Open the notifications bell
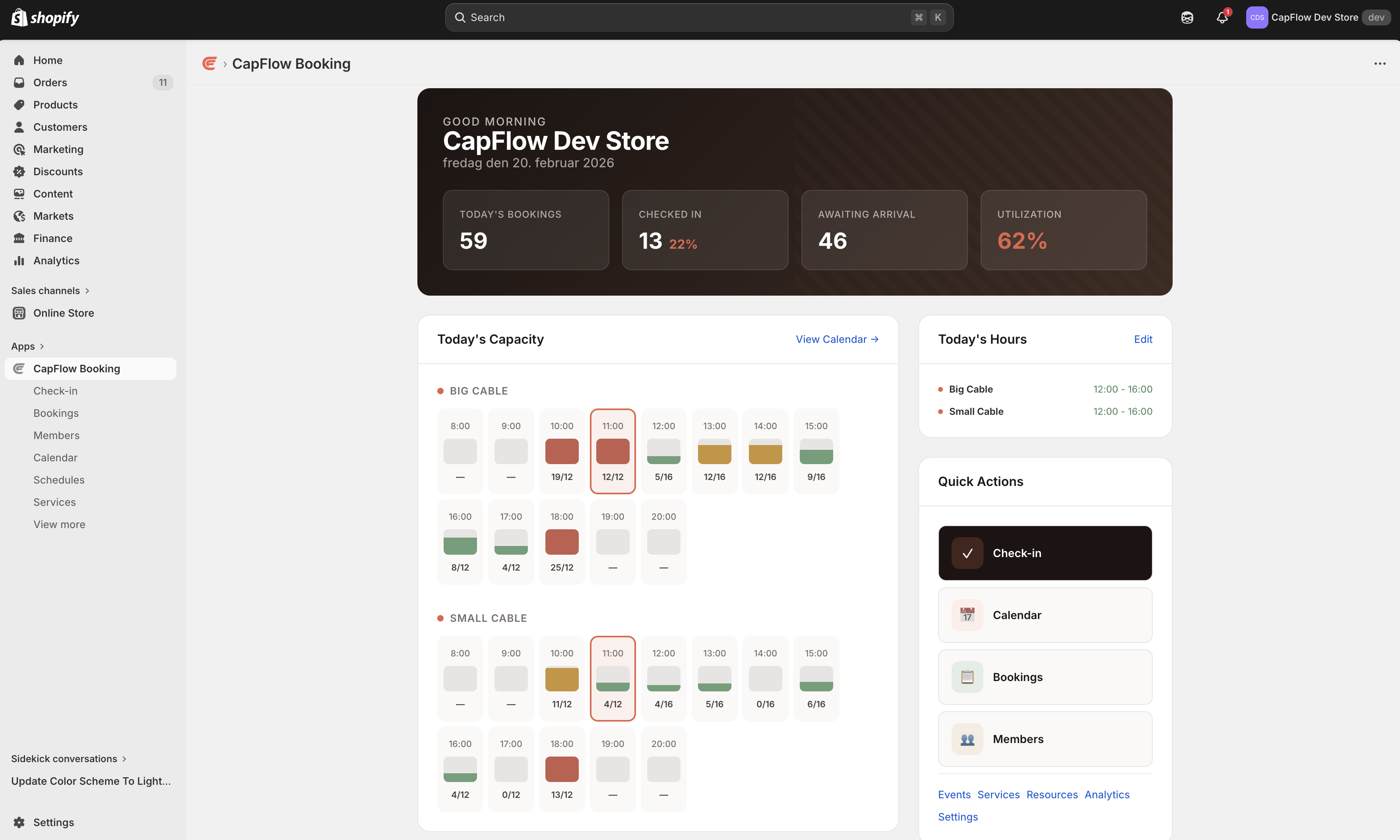The width and height of the screenshot is (1400, 840). (1221, 17)
